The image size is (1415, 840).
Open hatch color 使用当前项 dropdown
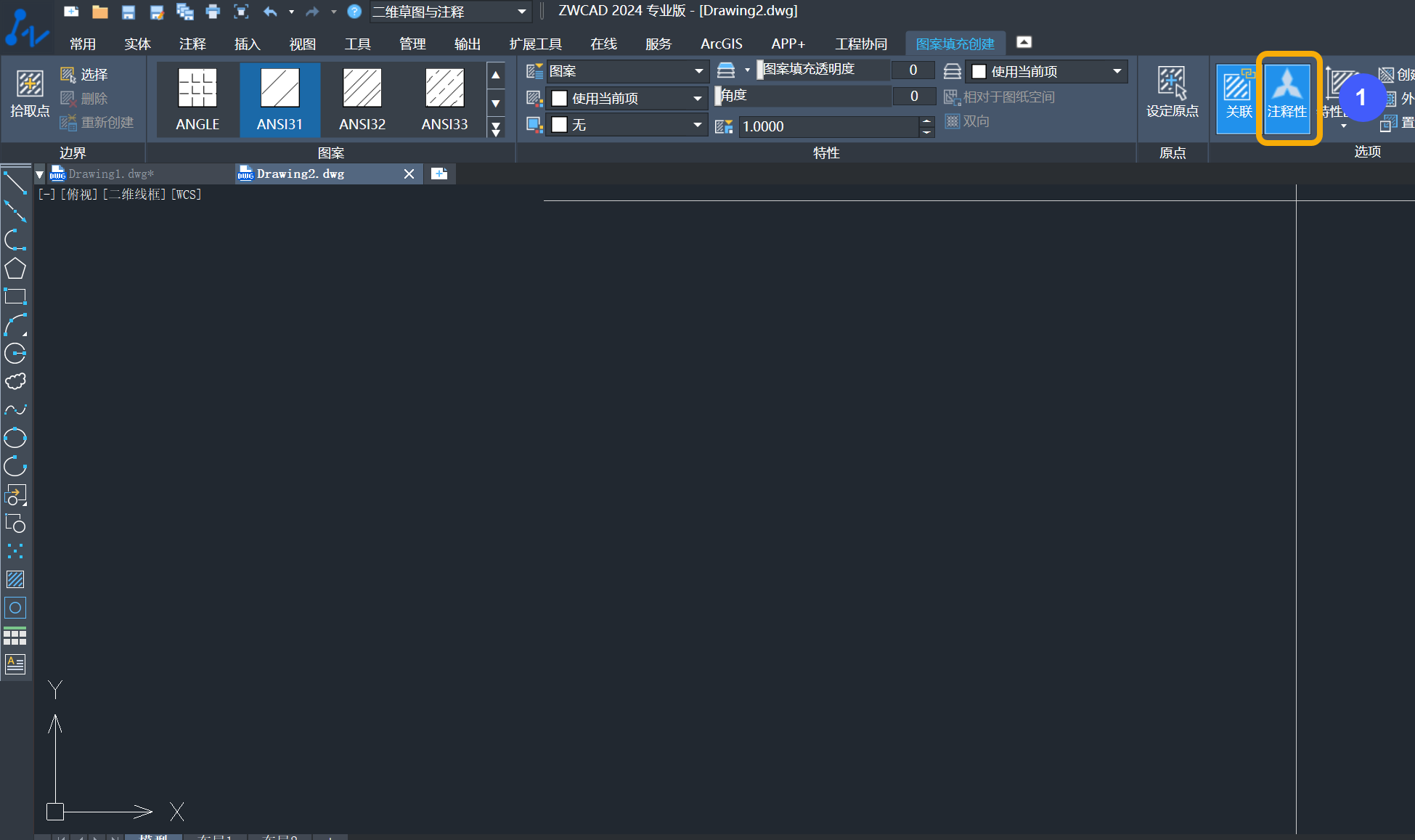click(627, 98)
